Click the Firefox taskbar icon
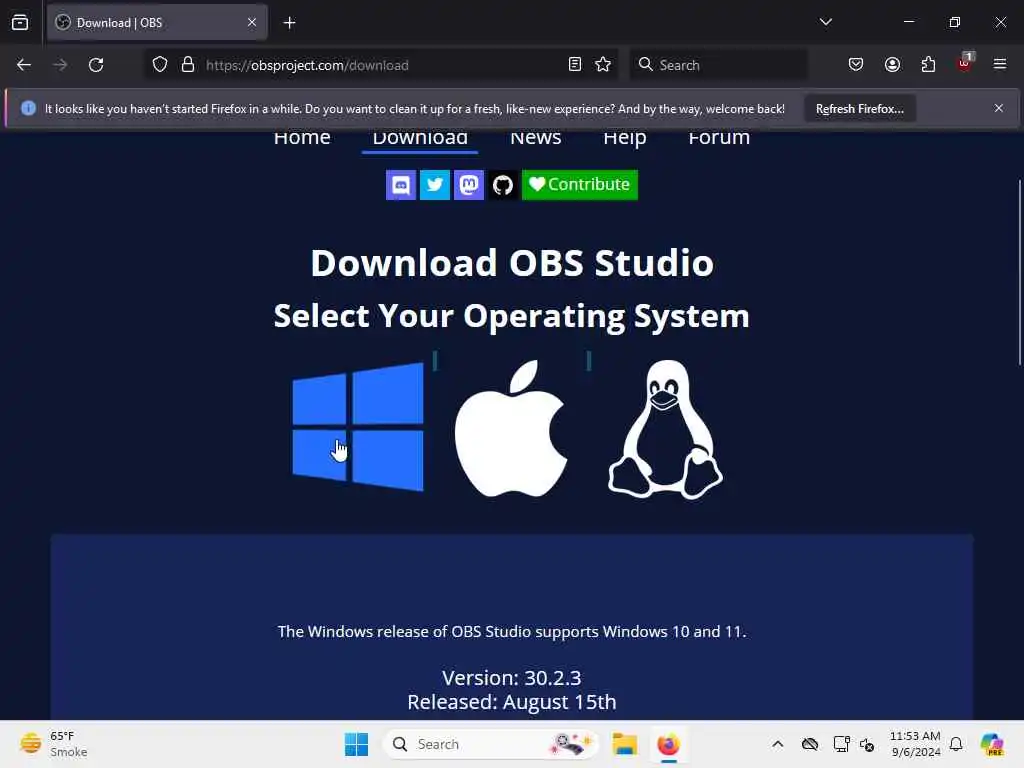 point(668,744)
